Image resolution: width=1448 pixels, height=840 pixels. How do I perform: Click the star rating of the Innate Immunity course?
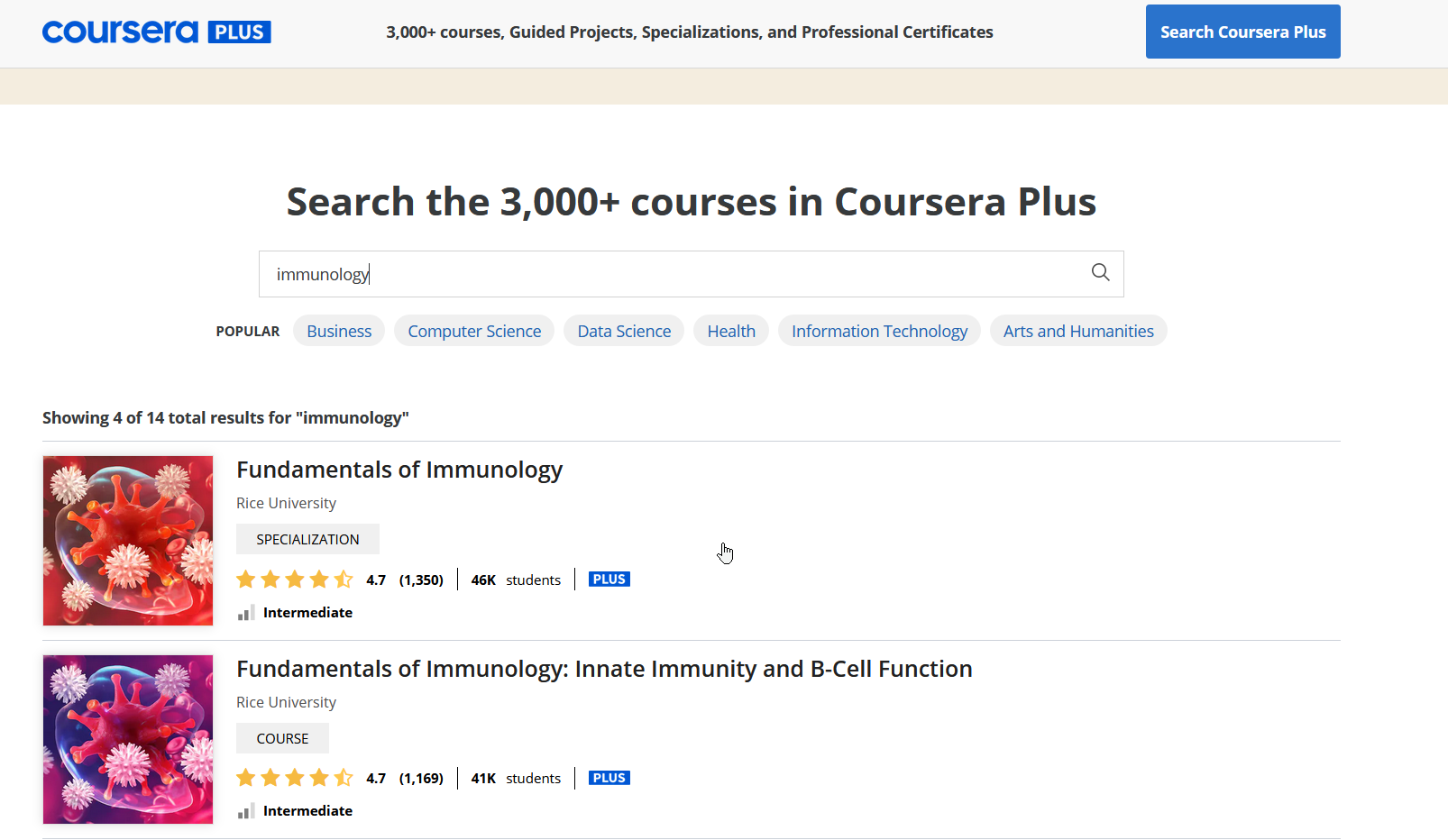pos(295,778)
